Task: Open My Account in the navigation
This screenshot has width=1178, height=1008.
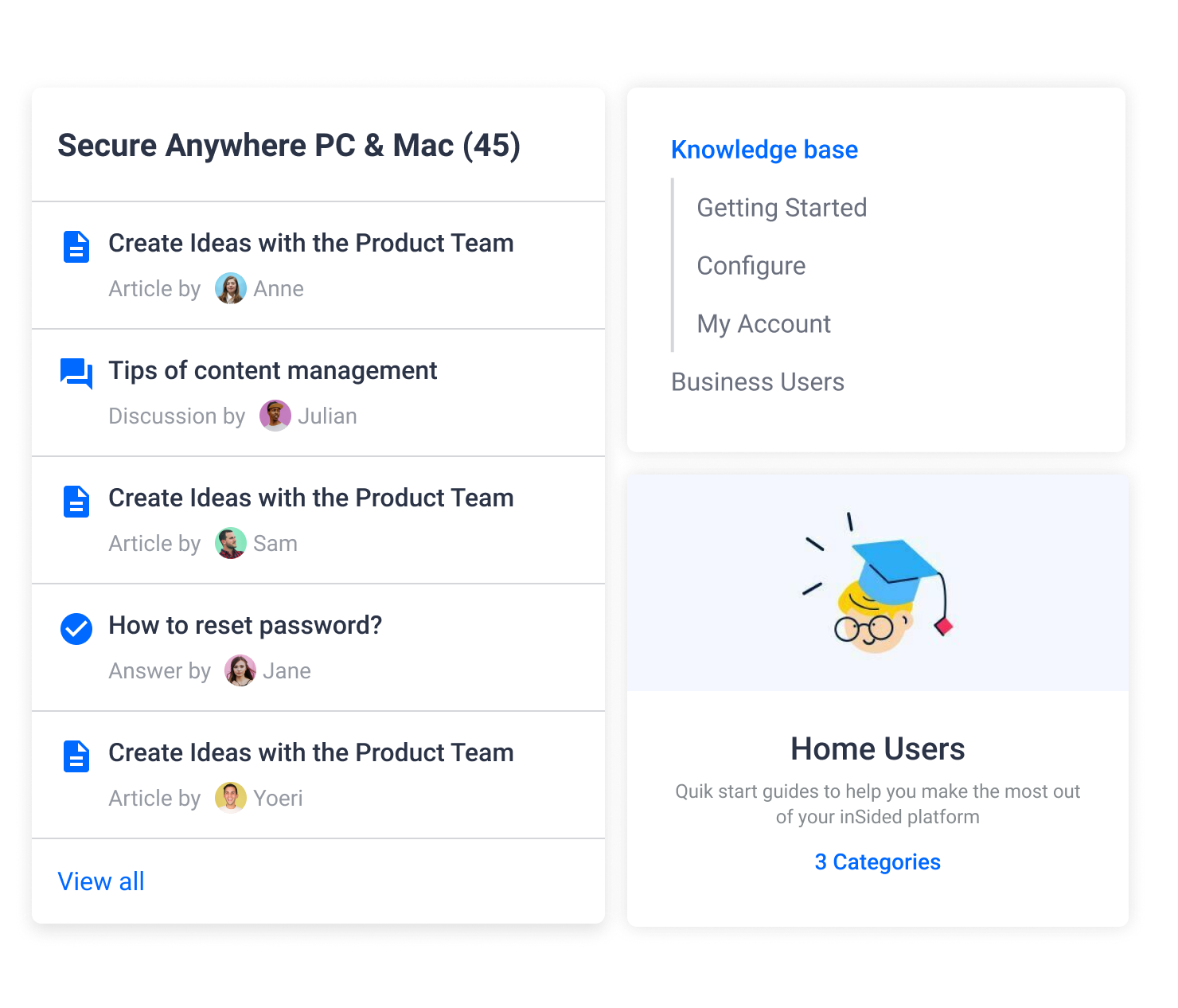Action: (x=763, y=324)
